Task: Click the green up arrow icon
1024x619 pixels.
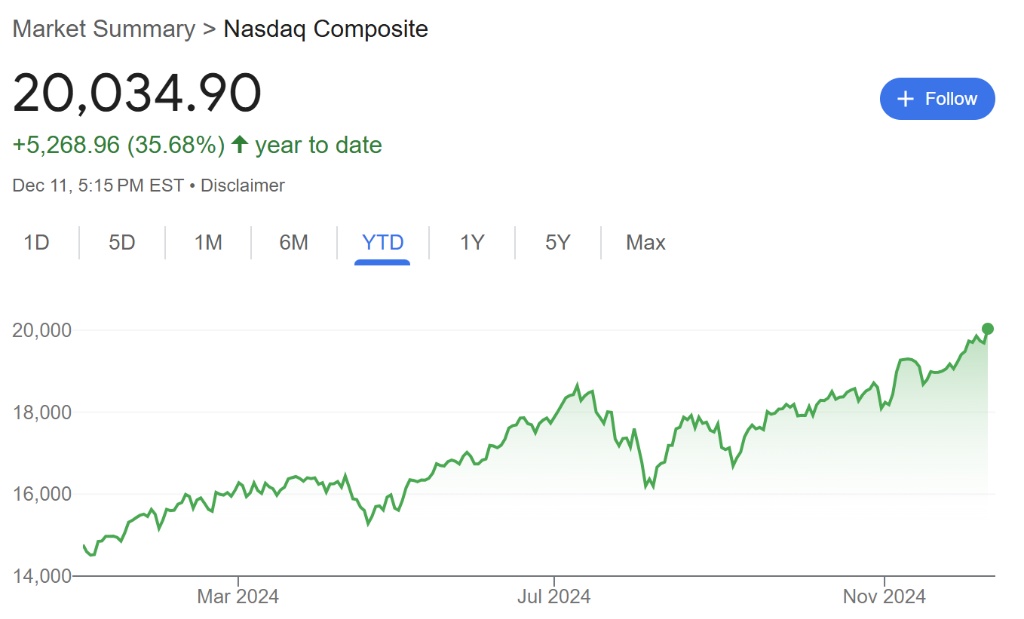Action: pos(239,145)
